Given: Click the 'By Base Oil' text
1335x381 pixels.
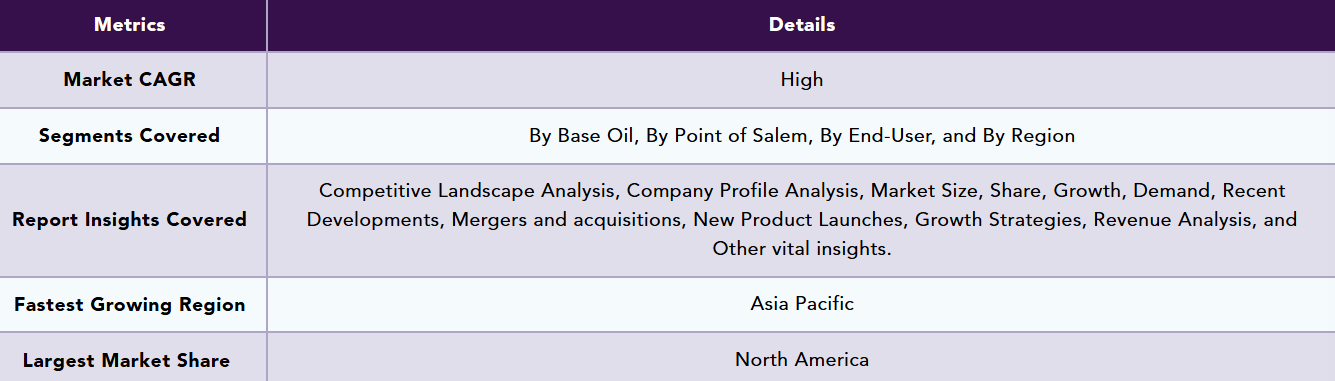Looking at the screenshot, I should tap(582, 136).
